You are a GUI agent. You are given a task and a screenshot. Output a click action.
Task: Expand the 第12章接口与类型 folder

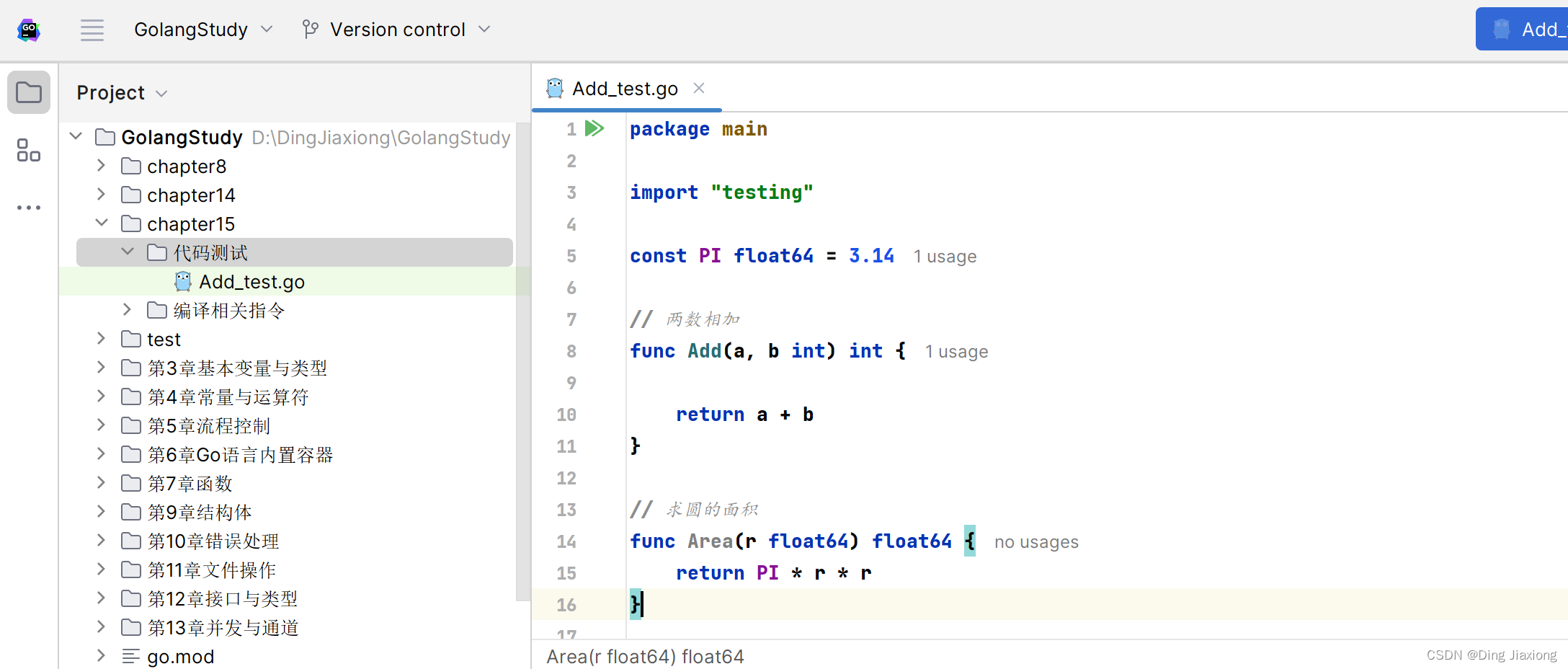102,598
